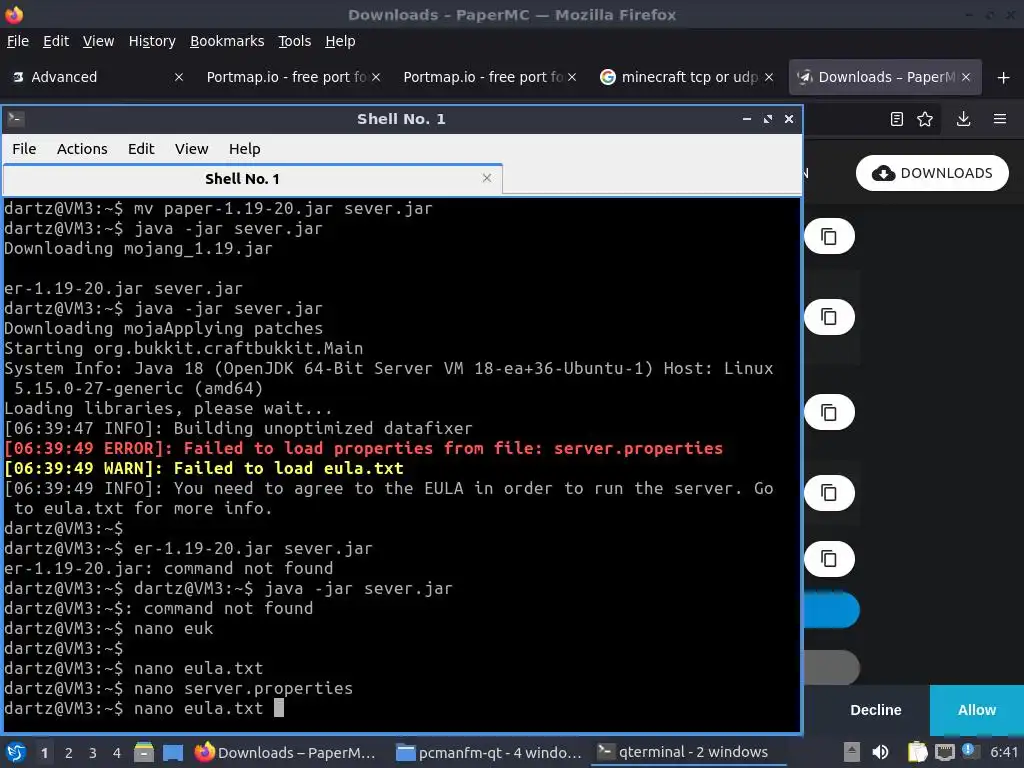Image resolution: width=1024 pixels, height=768 pixels.
Task: Click the terminal icon in qterminal title bar
Action: (x=16, y=119)
